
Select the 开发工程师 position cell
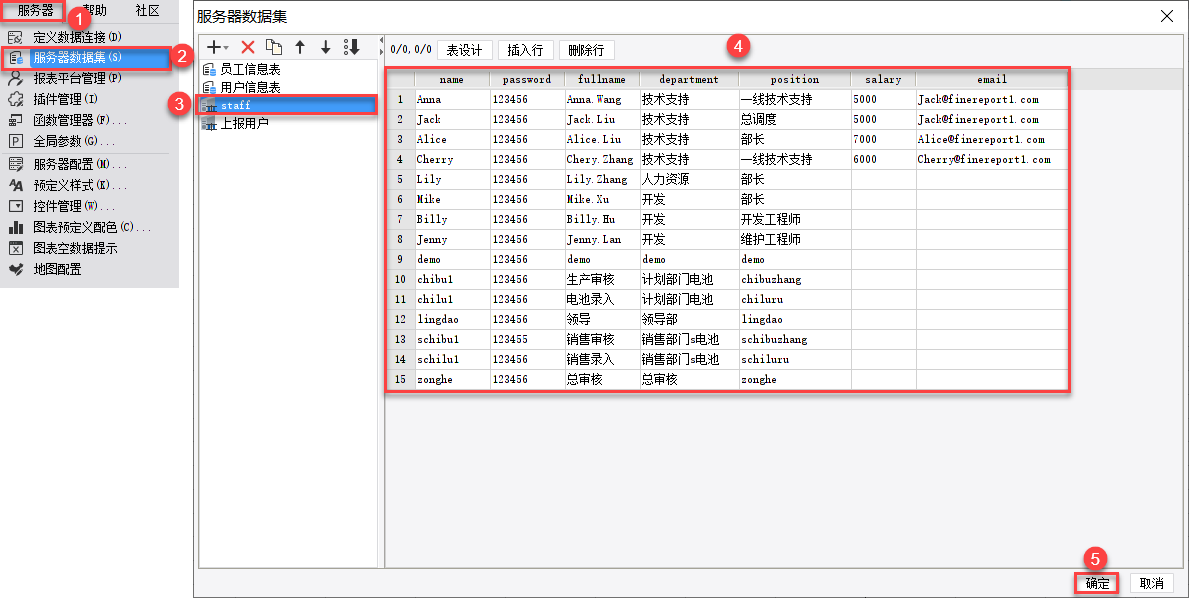click(795, 220)
